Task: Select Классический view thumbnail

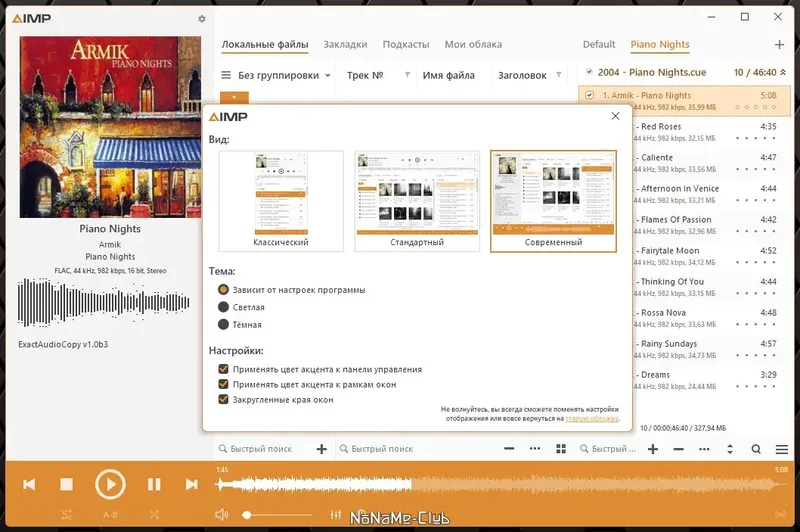Action: pyautogui.click(x=281, y=201)
